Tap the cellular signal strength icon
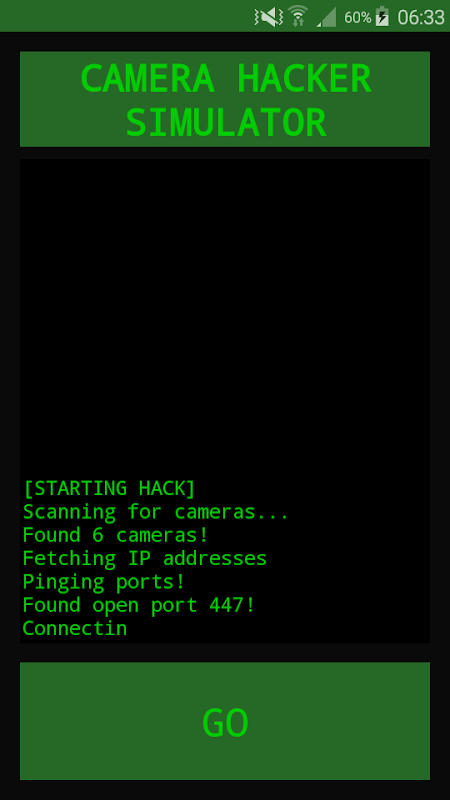This screenshot has width=450, height=800. coord(326,17)
